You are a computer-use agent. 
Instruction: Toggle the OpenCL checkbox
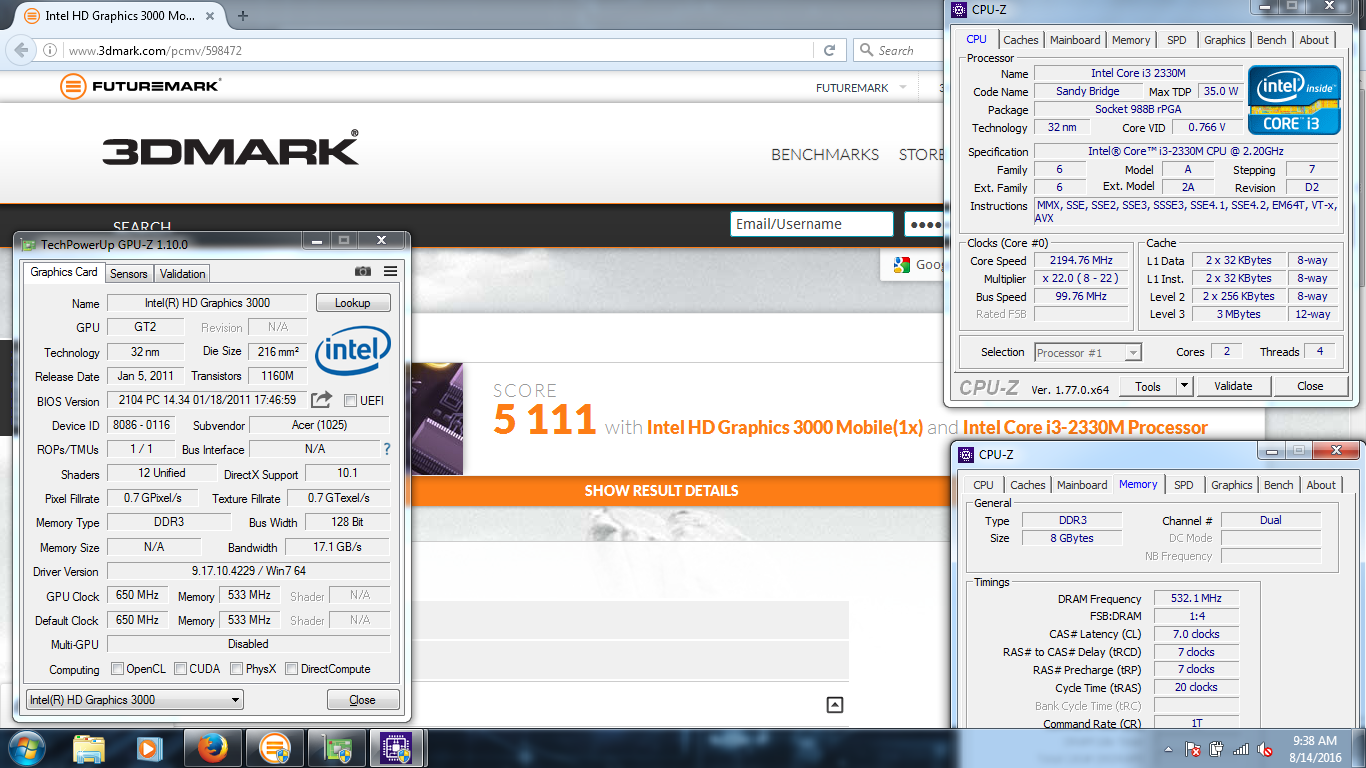[118, 669]
